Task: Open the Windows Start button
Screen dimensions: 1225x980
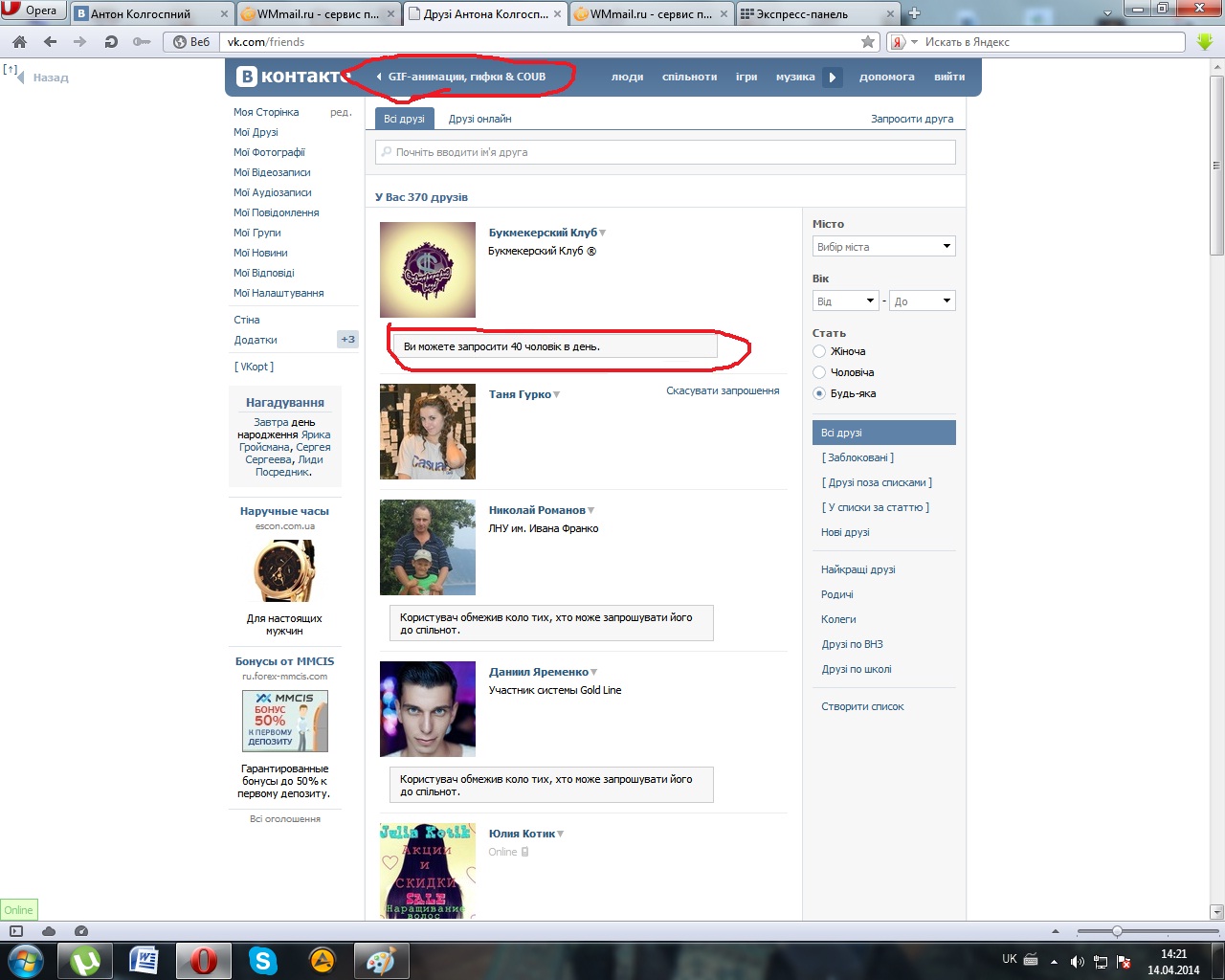Action: click(x=24, y=960)
